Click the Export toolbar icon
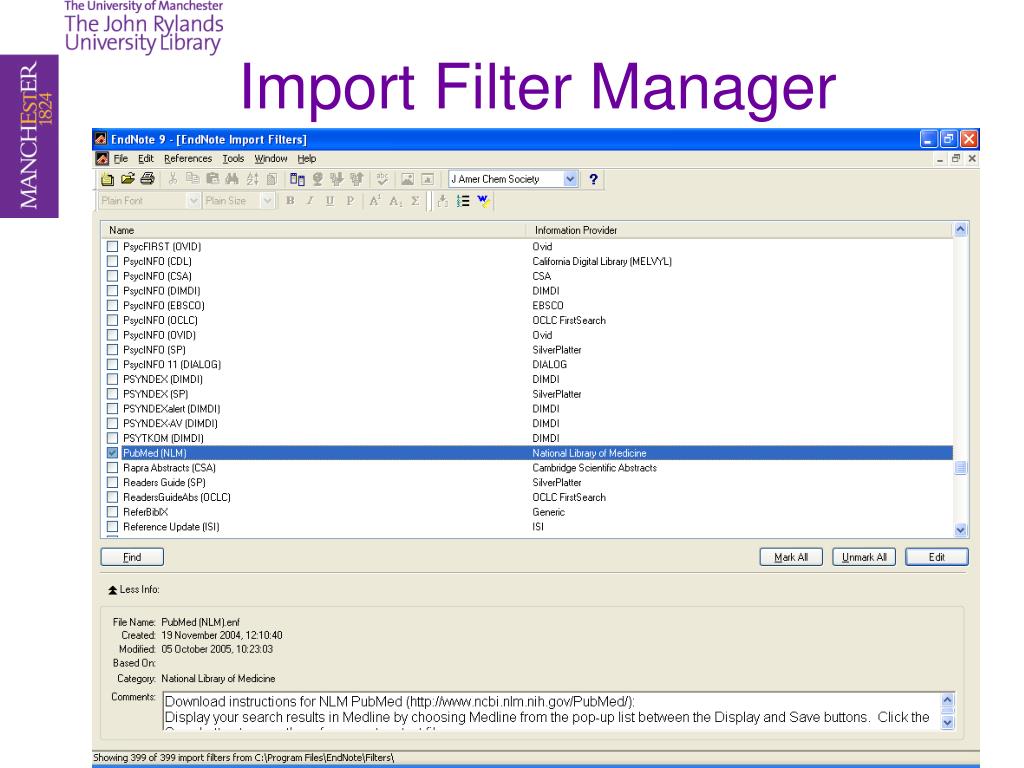The image size is (1024, 768). pyautogui.click(x=357, y=179)
